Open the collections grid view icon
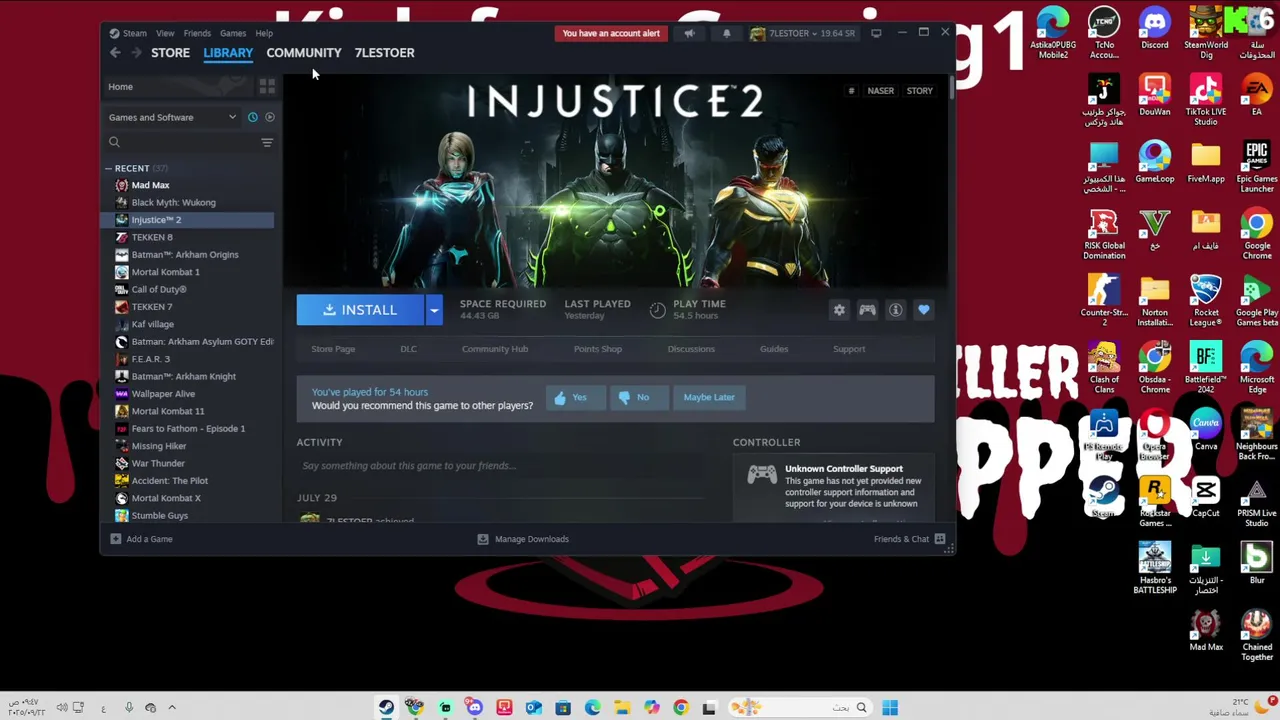 coord(267,87)
